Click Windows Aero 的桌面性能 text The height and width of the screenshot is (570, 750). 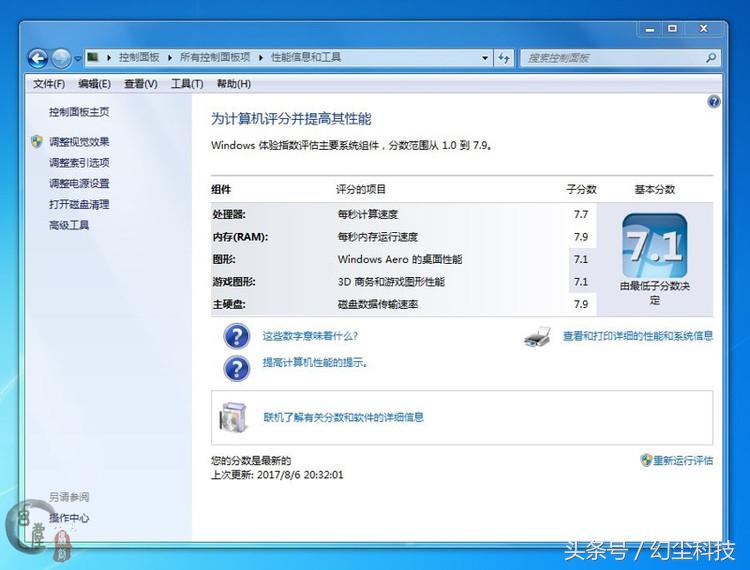[x=400, y=260]
